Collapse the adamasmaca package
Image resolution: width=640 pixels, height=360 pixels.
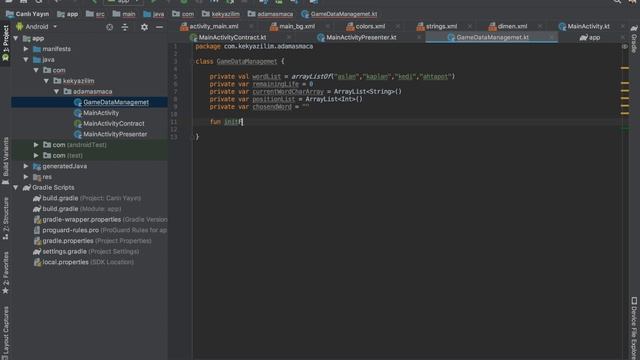click(x=56, y=91)
